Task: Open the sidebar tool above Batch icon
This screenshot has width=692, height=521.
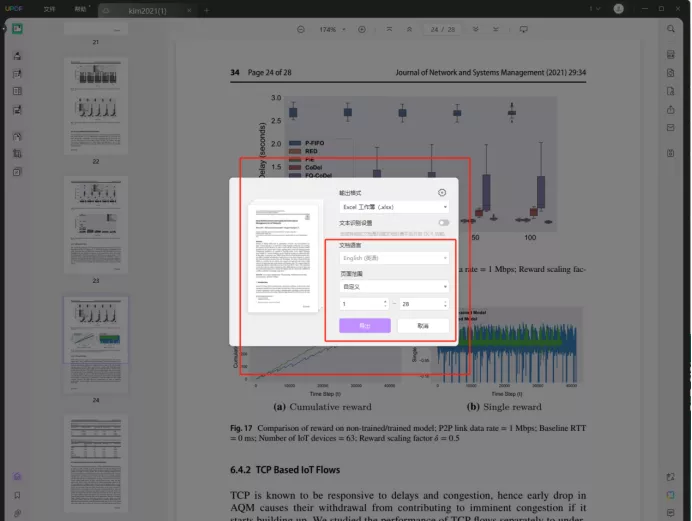Action: [17, 154]
